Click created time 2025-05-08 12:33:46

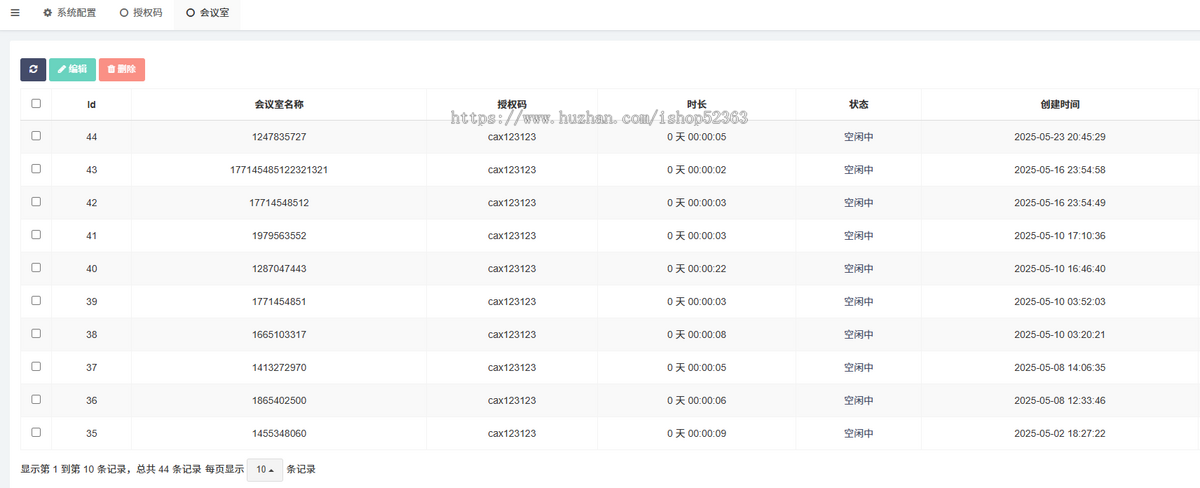[x=1060, y=401]
